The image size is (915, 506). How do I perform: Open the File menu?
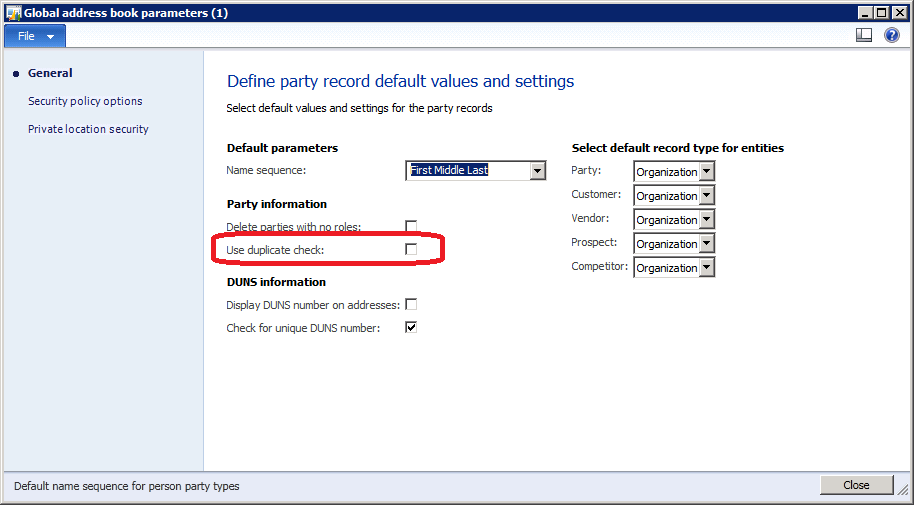tap(35, 36)
